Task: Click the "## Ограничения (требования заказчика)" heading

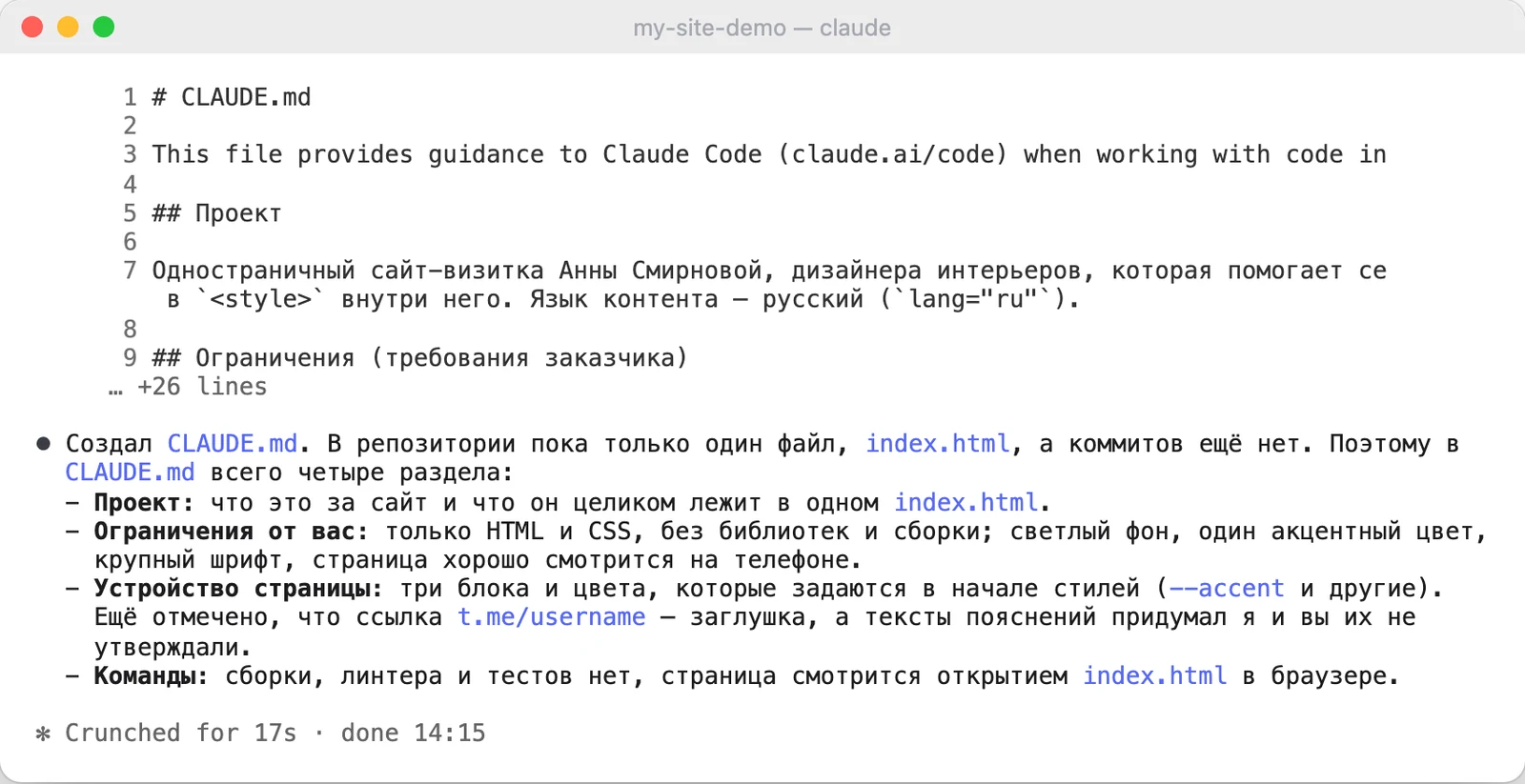Action: coord(420,358)
